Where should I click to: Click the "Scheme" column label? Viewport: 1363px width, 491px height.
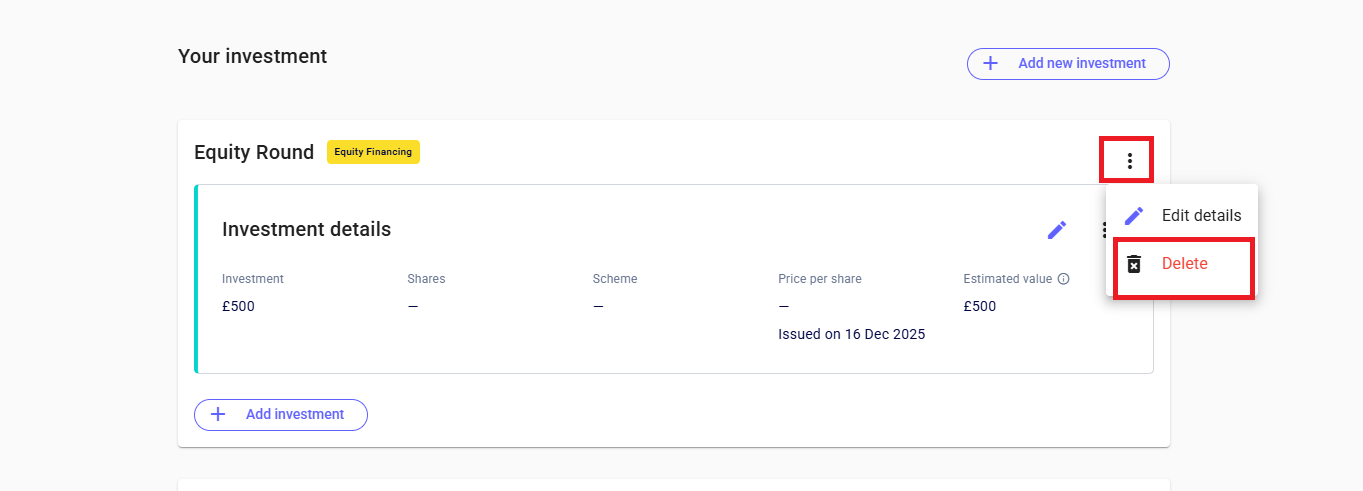coord(614,279)
